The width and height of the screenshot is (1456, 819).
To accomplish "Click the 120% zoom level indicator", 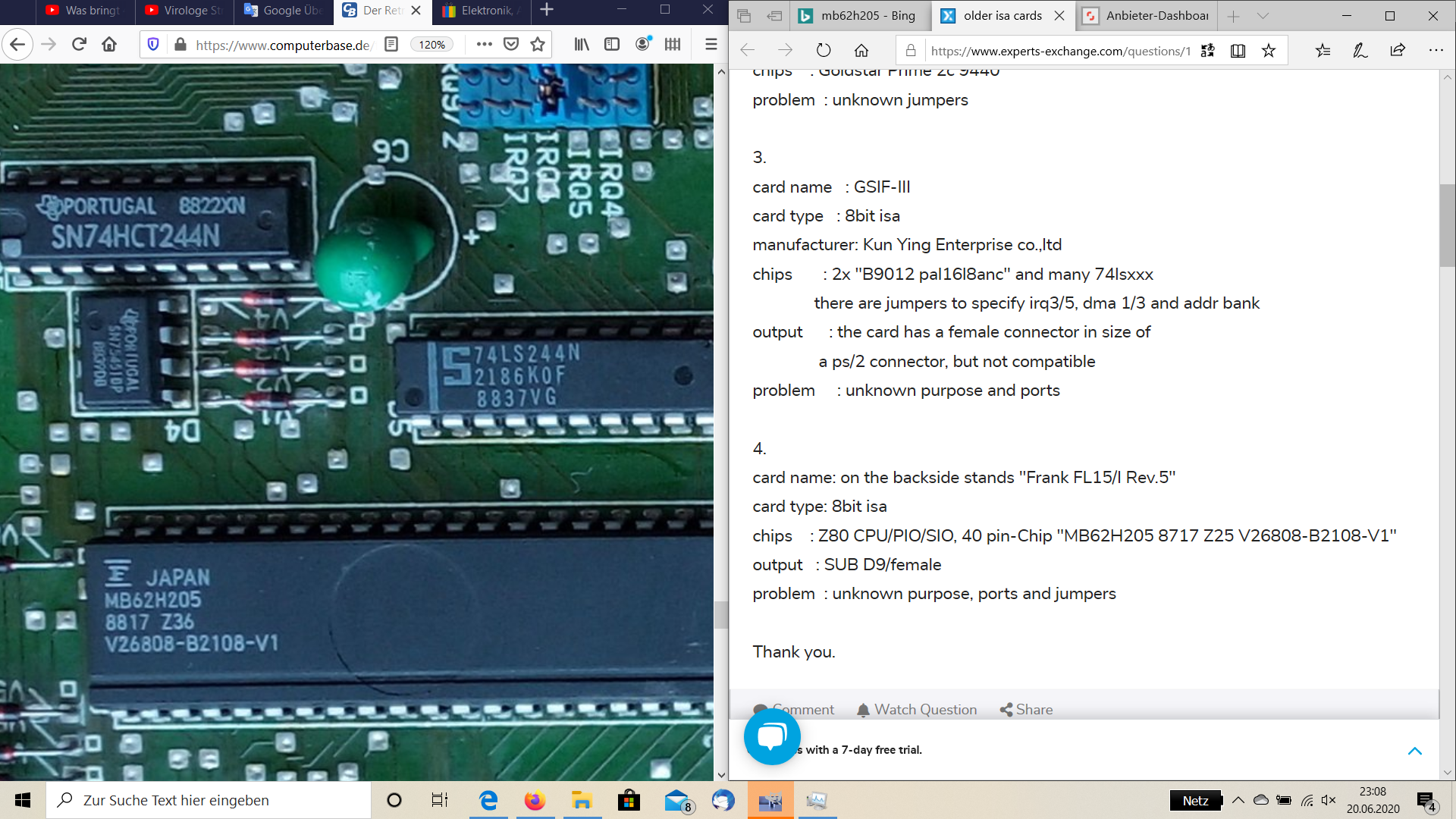I will [431, 45].
